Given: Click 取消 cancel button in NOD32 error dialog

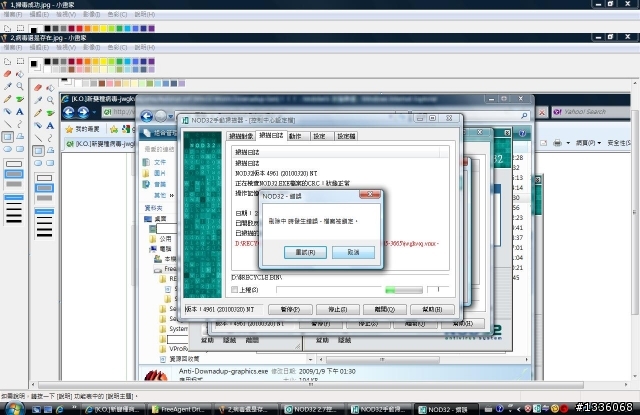Looking at the screenshot, I should pos(353,252).
